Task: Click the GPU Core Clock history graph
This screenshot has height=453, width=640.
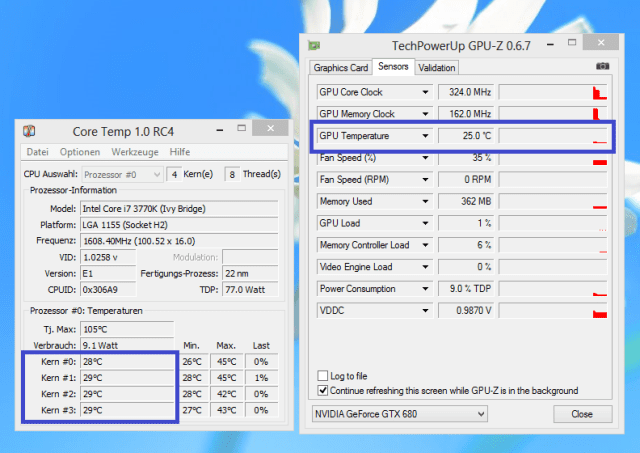Action: (x=553, y=92)
